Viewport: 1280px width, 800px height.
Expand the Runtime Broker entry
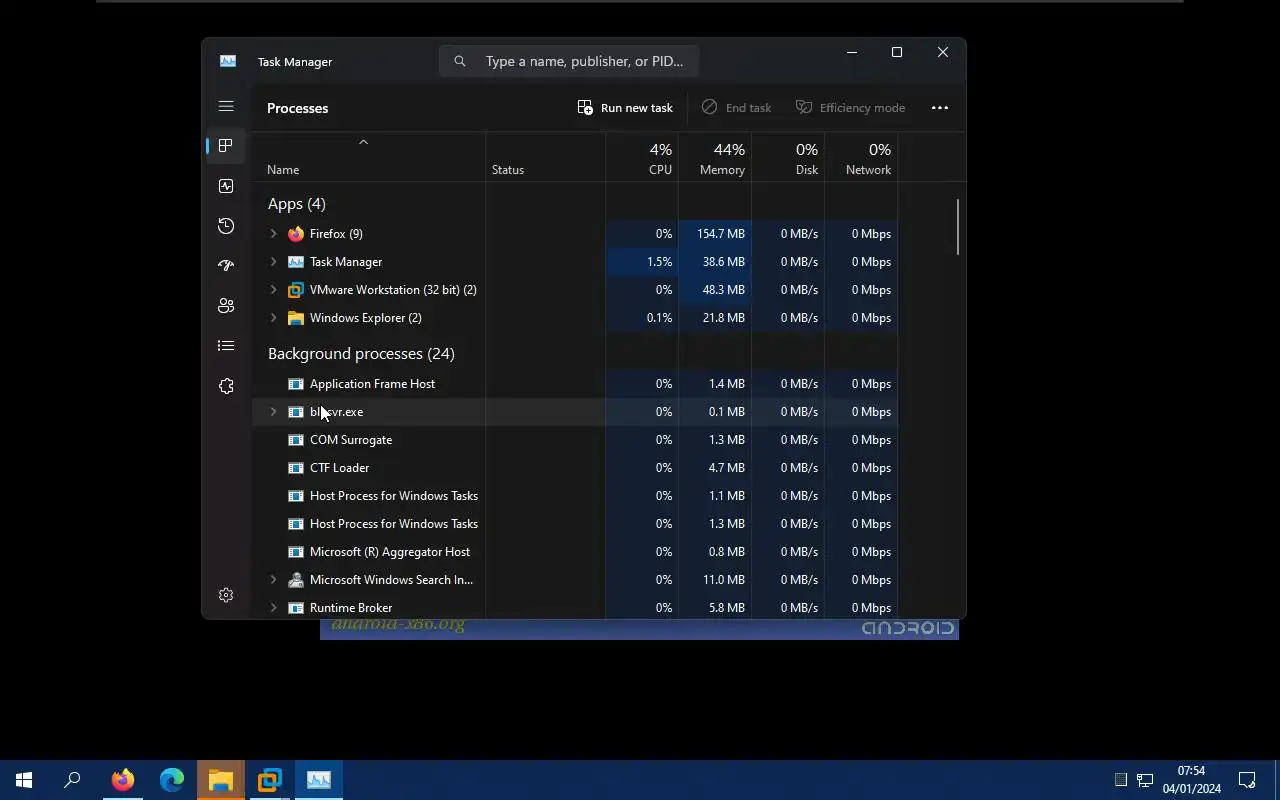pyautogui.click(x=273, y=608)
